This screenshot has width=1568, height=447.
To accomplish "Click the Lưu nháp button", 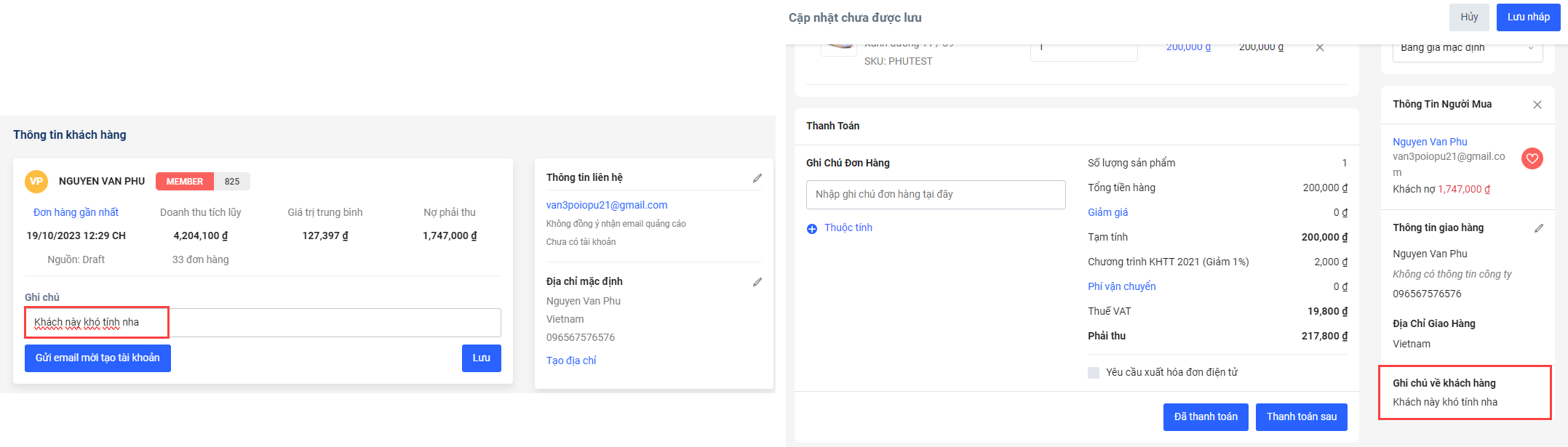I will point(1528,17).
